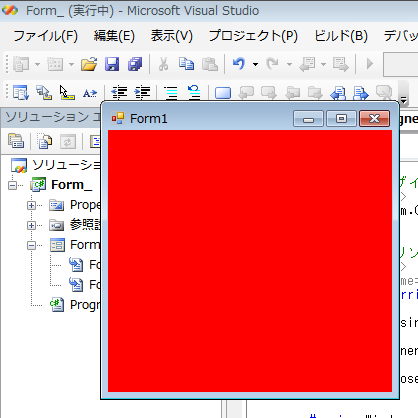
Task: Click the Undo arrow icon
Action: pyautogui.click(x=239, y=64)
